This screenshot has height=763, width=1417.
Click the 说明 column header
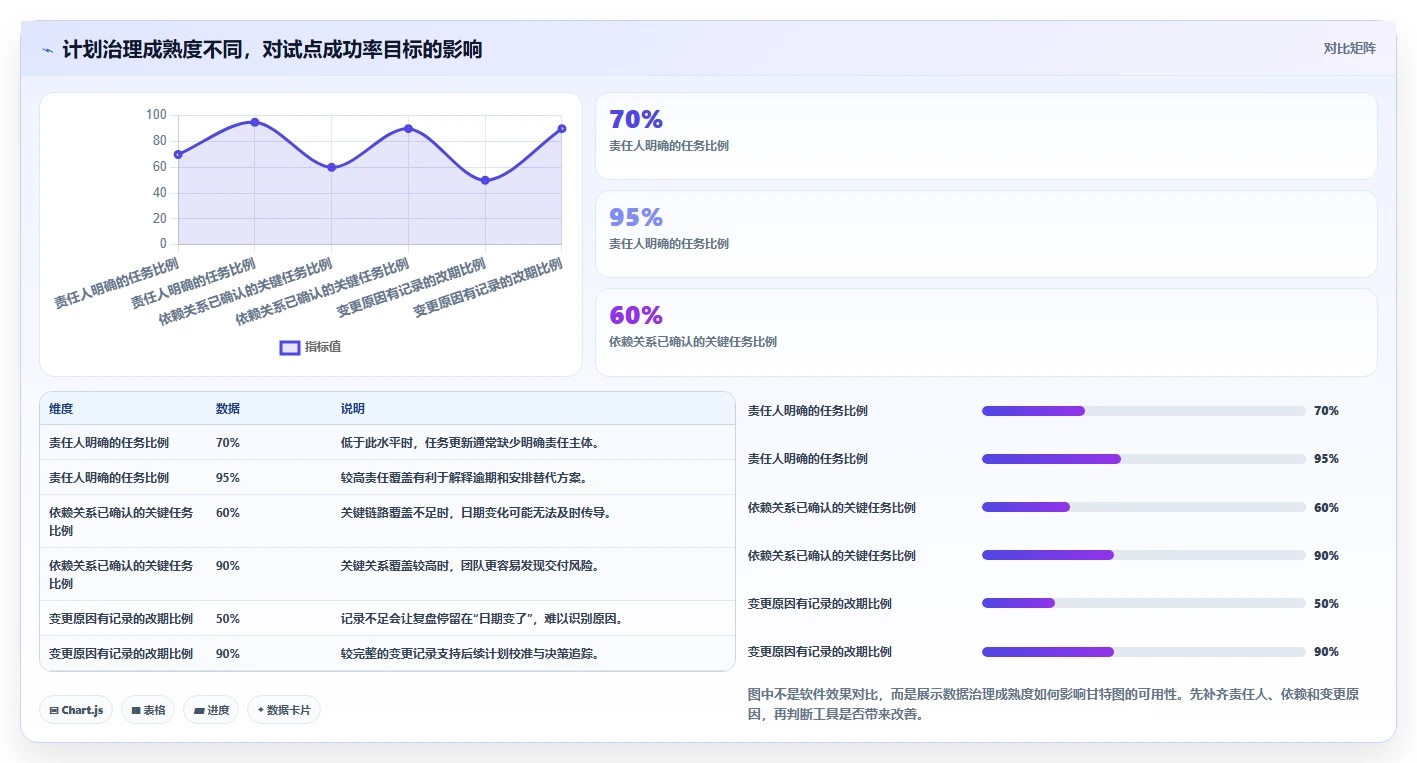pos(353,409)
